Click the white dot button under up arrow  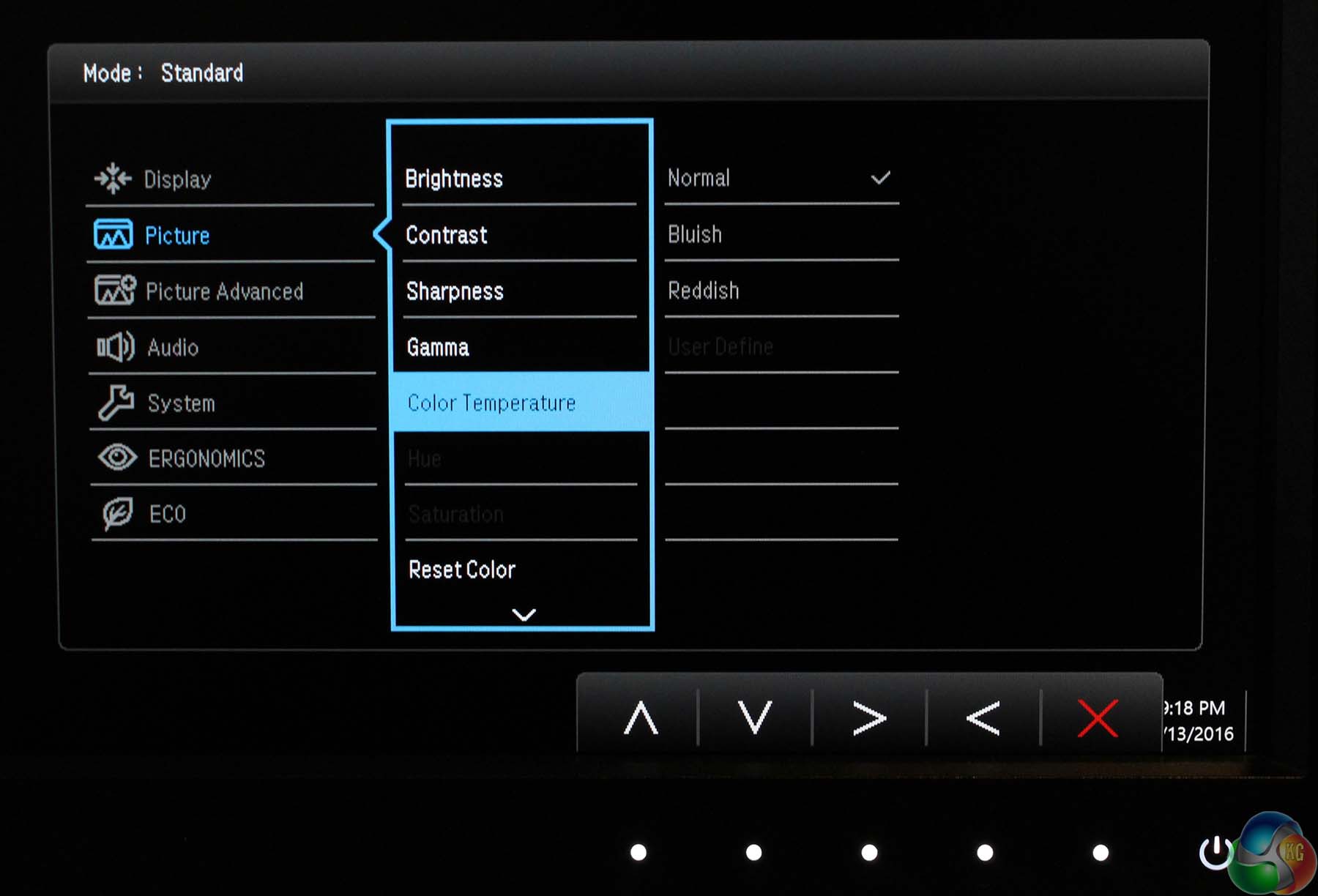638,852
